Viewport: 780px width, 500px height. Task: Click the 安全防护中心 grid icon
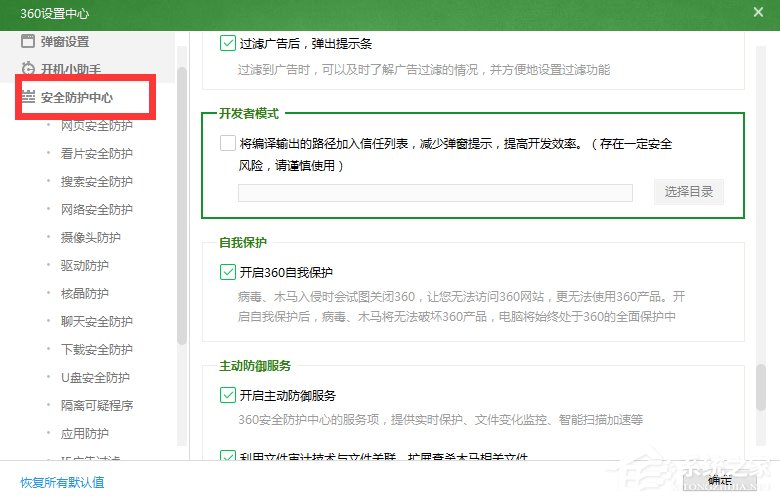point(28,98)
